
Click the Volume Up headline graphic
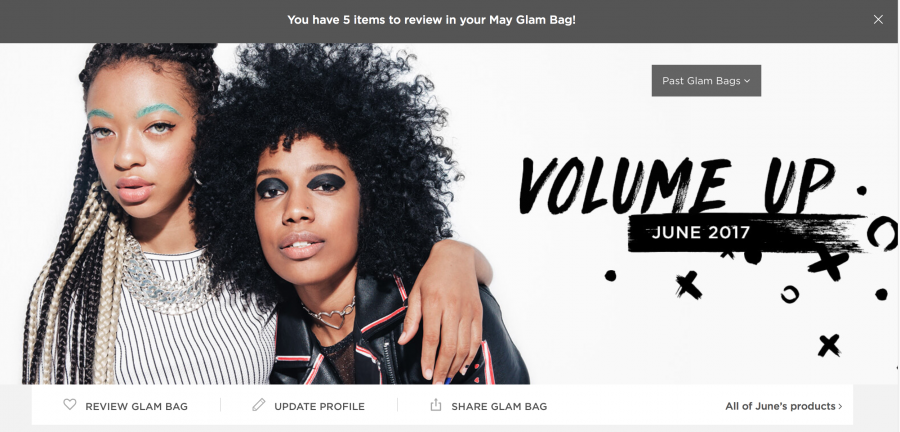pos(676,185)
